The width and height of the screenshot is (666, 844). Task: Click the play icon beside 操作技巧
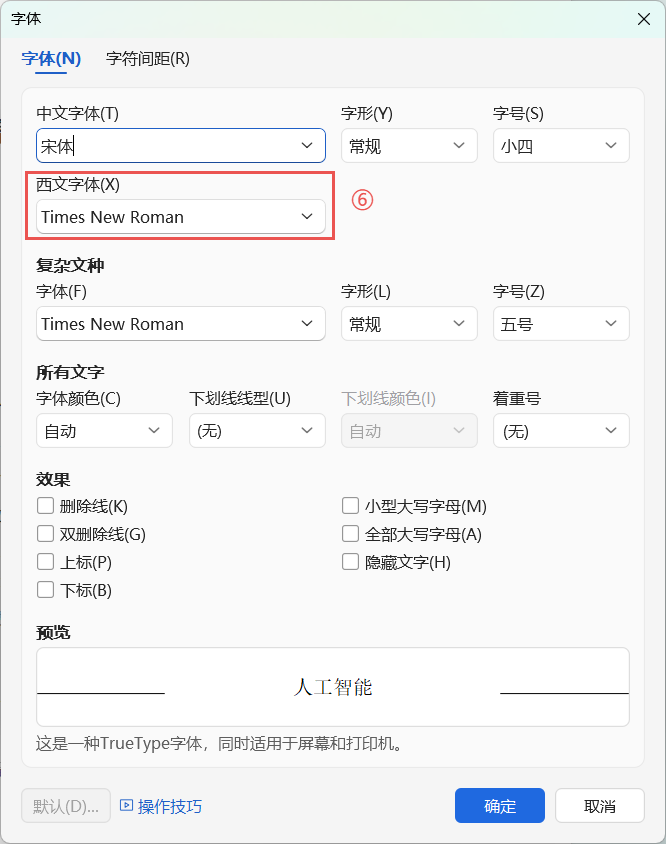(x=126, y=805)
